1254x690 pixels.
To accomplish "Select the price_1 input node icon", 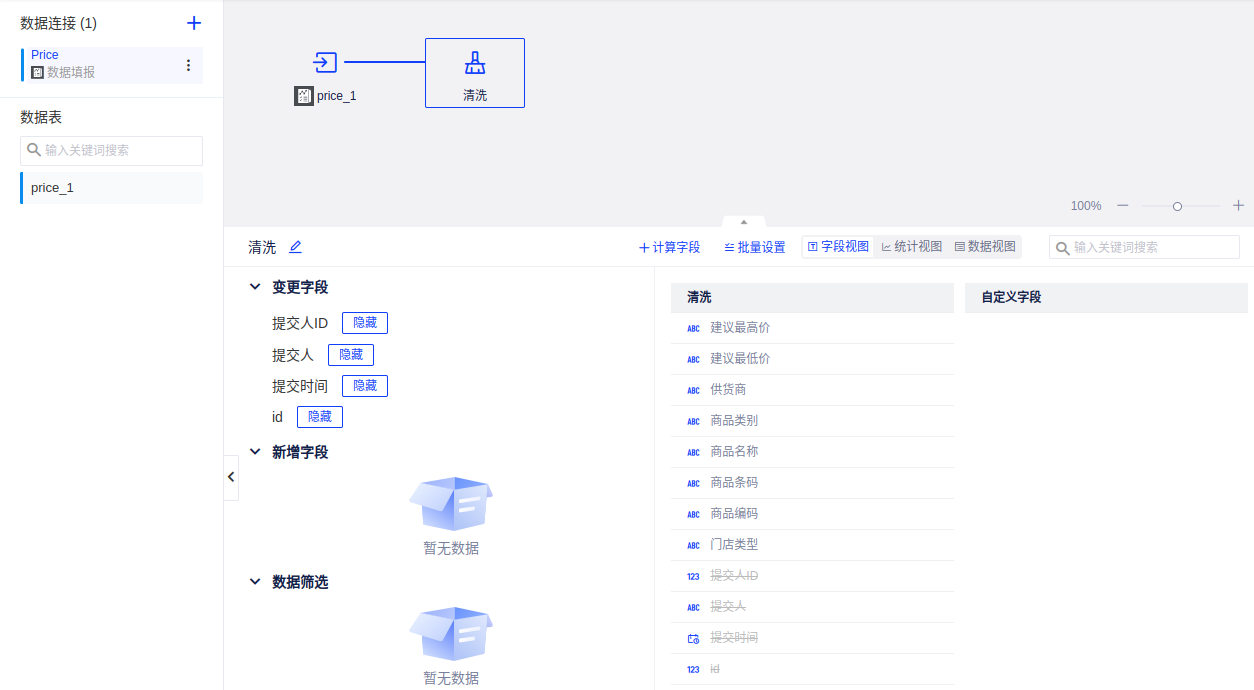I will coord(325,63).
